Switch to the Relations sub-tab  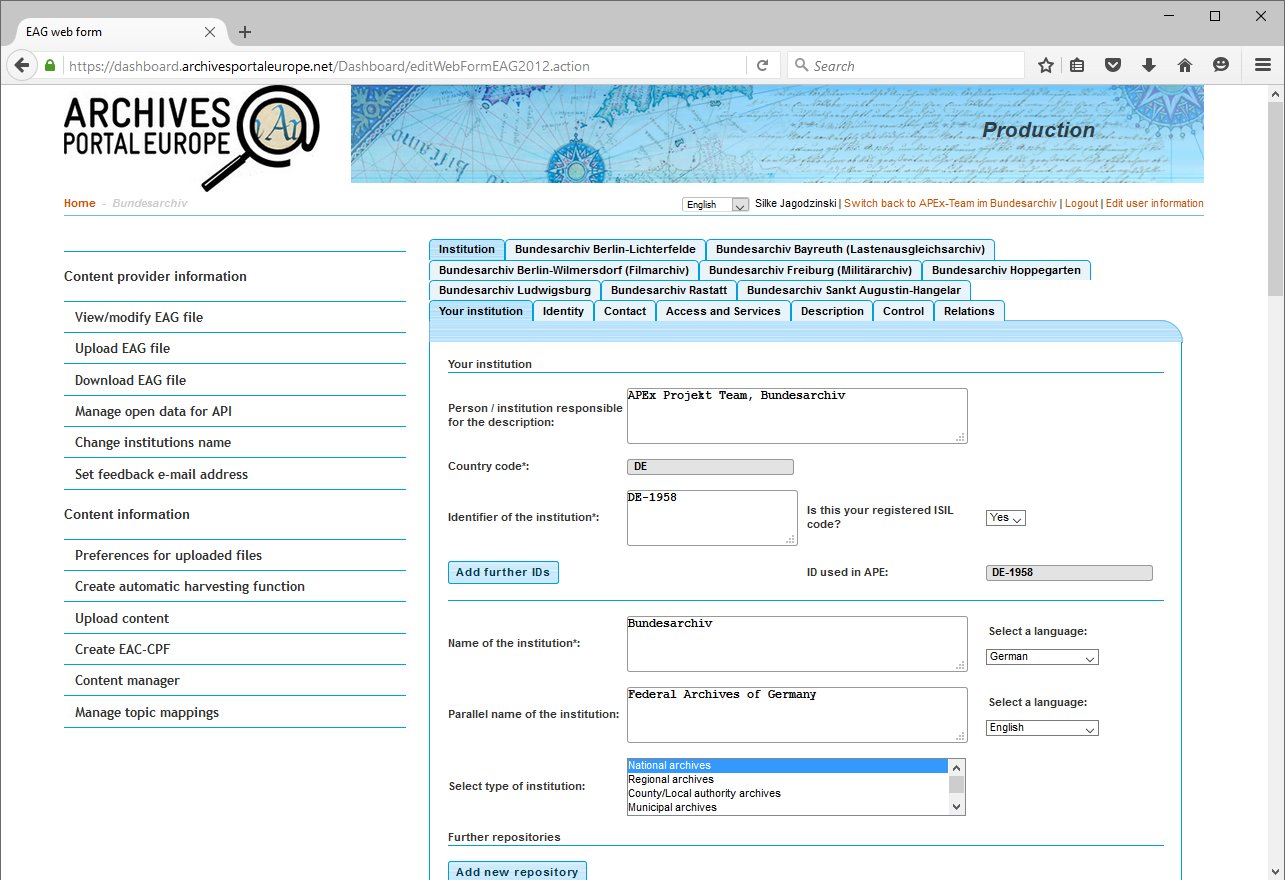(x=969, y=312)
